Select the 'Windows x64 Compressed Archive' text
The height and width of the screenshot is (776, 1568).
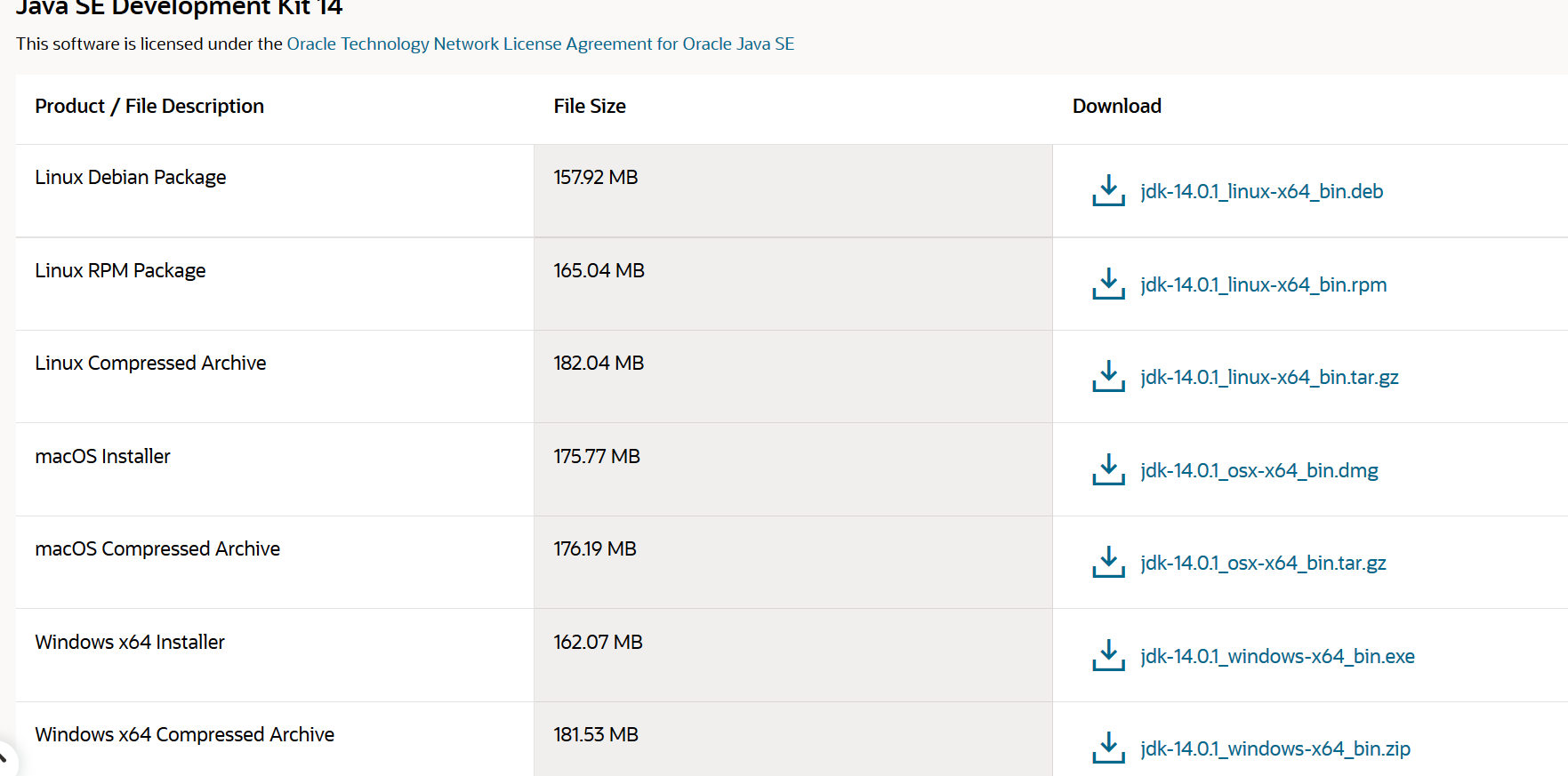pos(184,734)
